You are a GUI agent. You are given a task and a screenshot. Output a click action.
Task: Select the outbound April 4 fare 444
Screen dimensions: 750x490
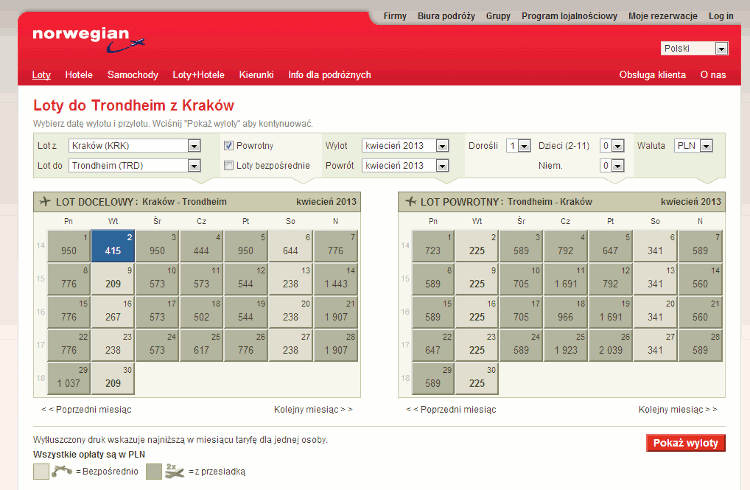point(201,246)
